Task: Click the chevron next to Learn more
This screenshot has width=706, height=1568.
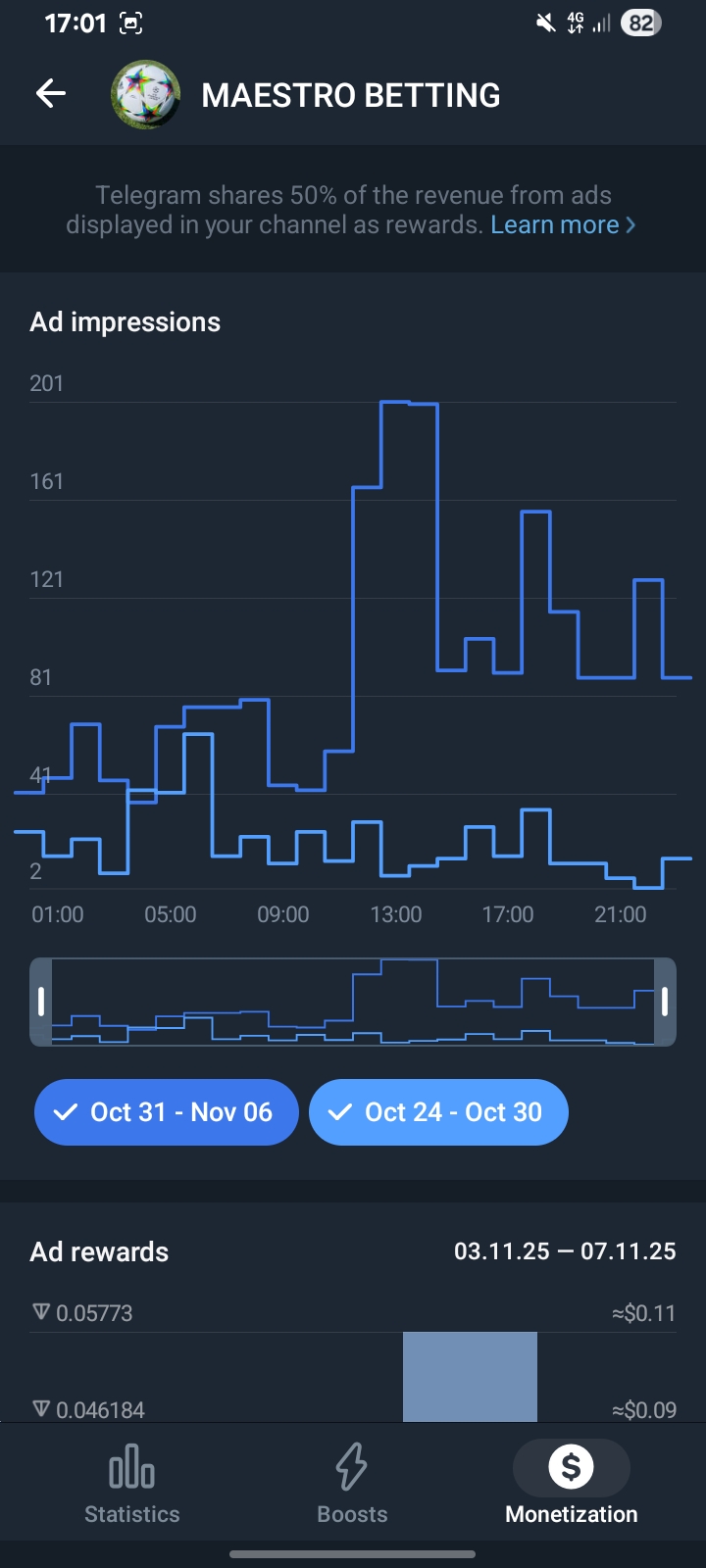Action: (x=630, y=225)
